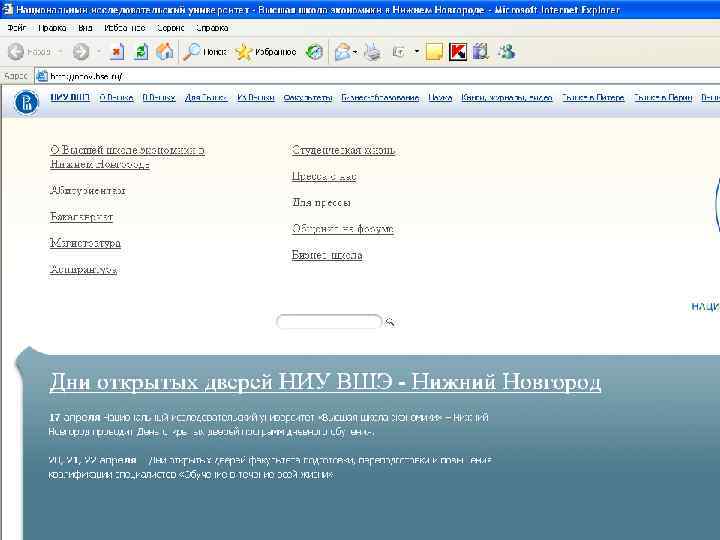Screen dimensions: 720x540
Task: Go to the Home page icon
Action: [x=165, y=51]
